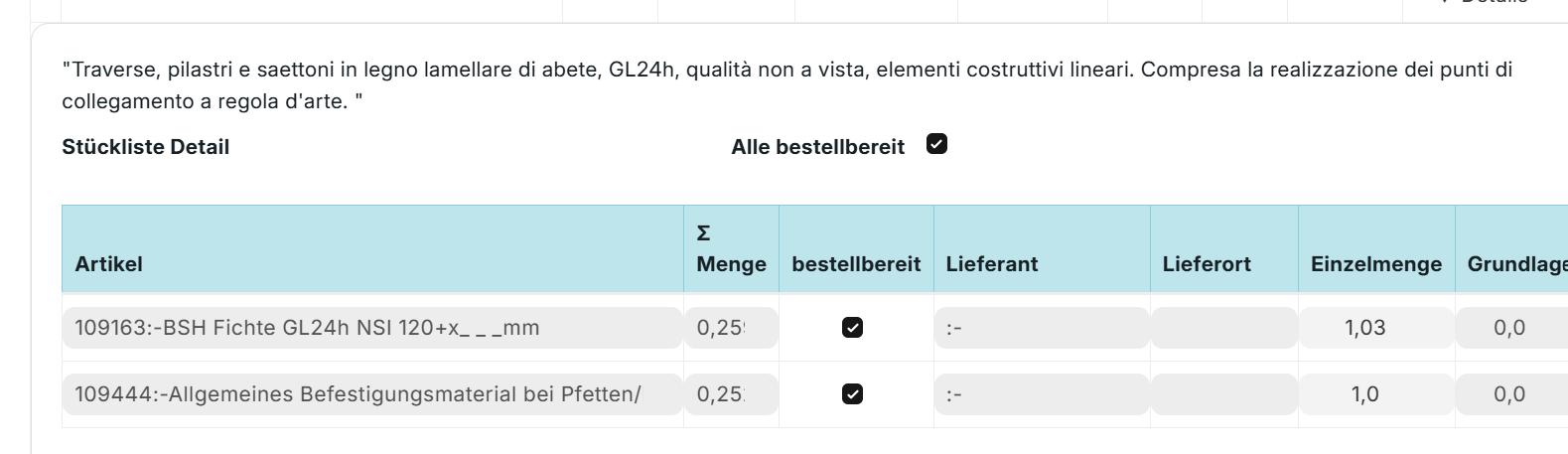Uncheck bestellbereit for Allgemeines Befestigungsmaterial row
This screenshot has width=1568, height=454.
[x=852, y=394]
